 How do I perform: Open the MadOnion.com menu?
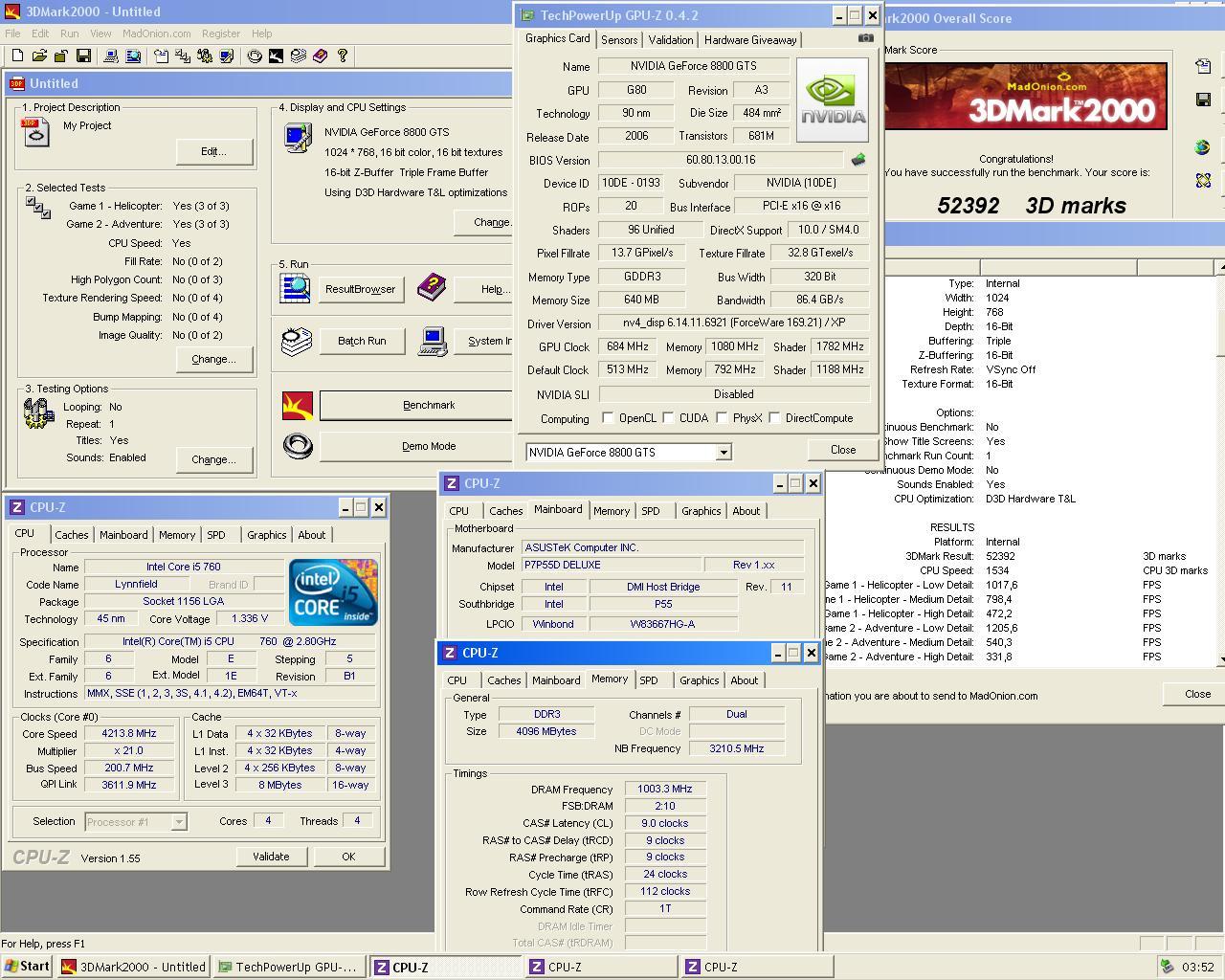pos(157,33)
